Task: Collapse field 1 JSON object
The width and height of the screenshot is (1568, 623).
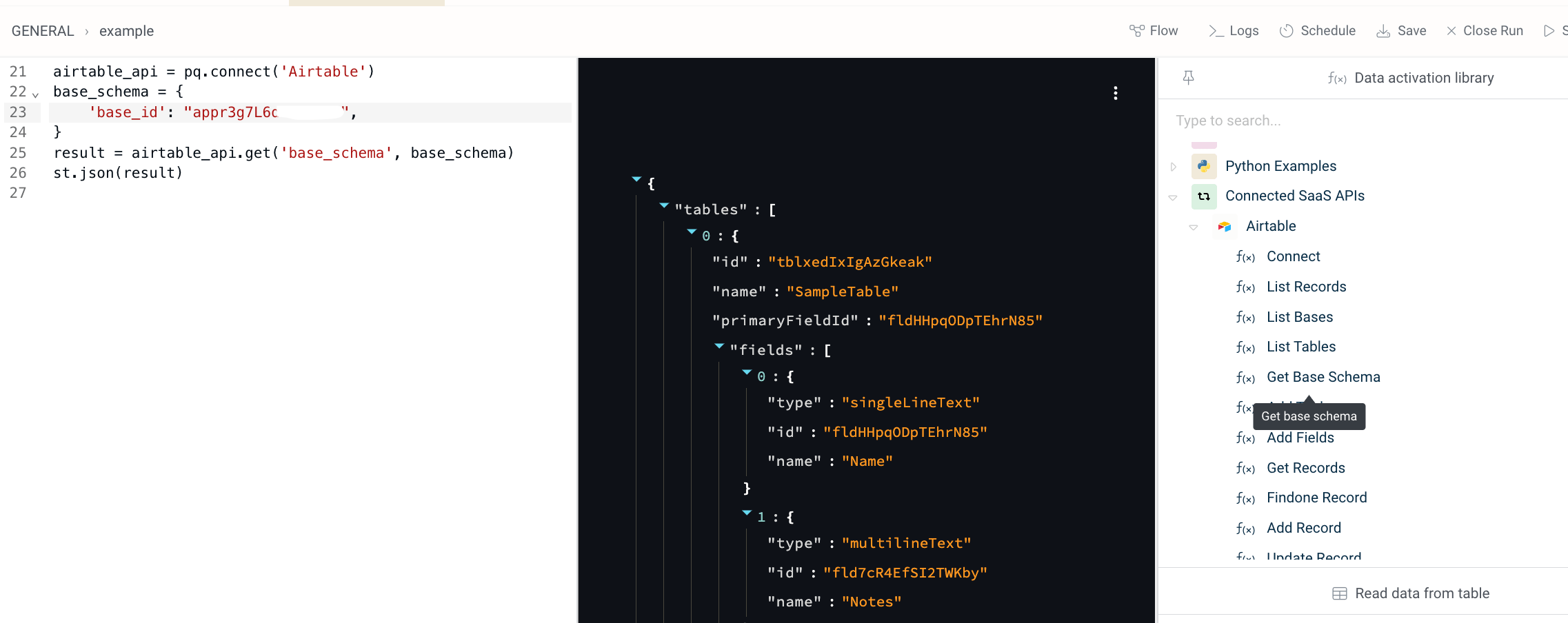Action: [747, 513]
